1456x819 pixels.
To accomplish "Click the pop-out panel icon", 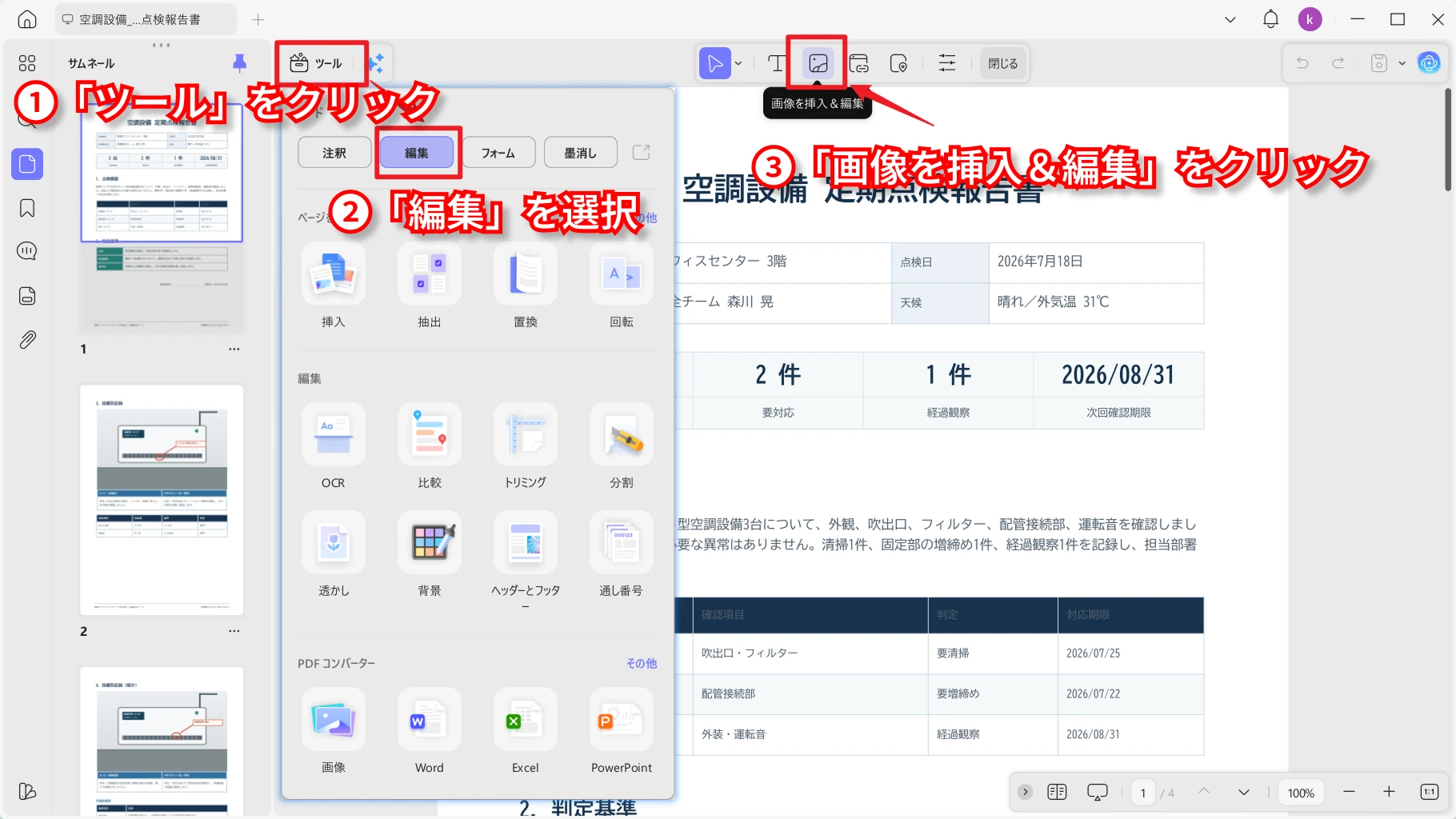I will (642, 152).
